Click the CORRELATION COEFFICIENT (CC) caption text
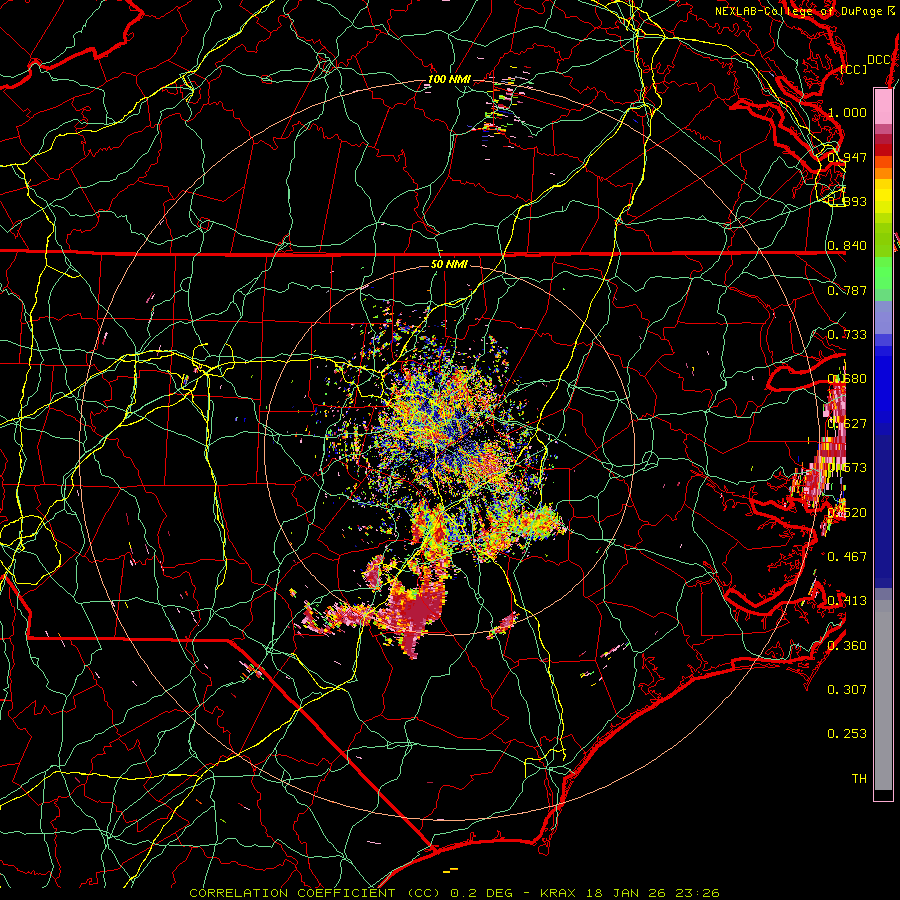The image size is (900, 900). [315, 893]
